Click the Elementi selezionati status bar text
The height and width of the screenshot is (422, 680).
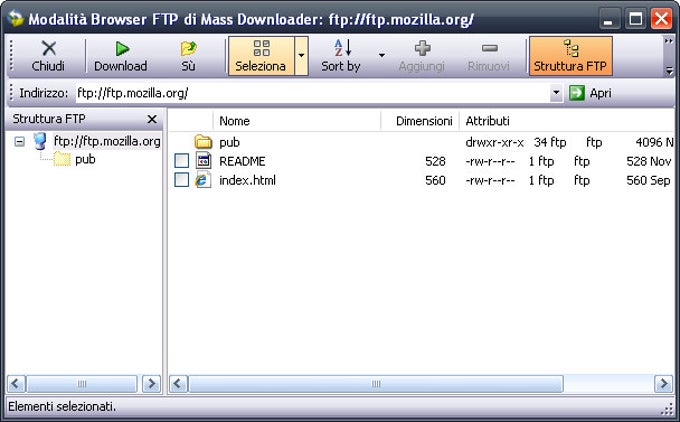click(62, 406)
